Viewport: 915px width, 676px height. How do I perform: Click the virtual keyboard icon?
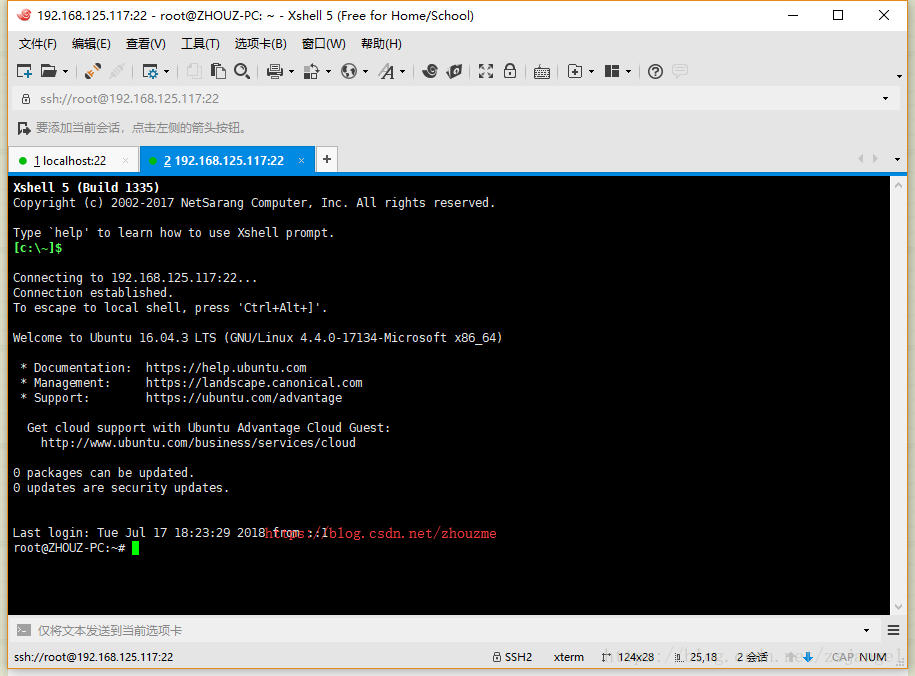[x=542, y=72]
